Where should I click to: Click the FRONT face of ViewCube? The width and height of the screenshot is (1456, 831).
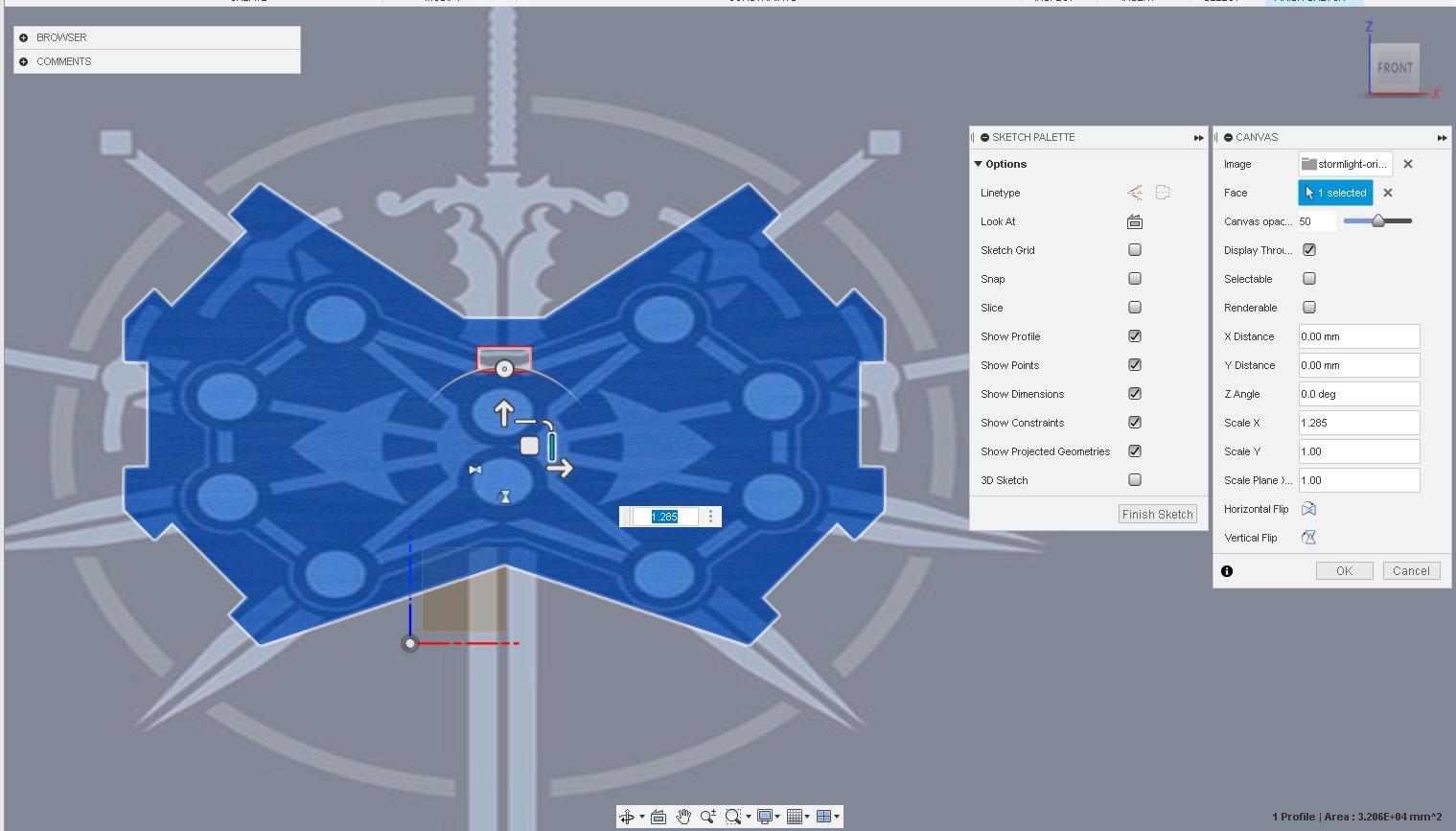pos(1395,67)
